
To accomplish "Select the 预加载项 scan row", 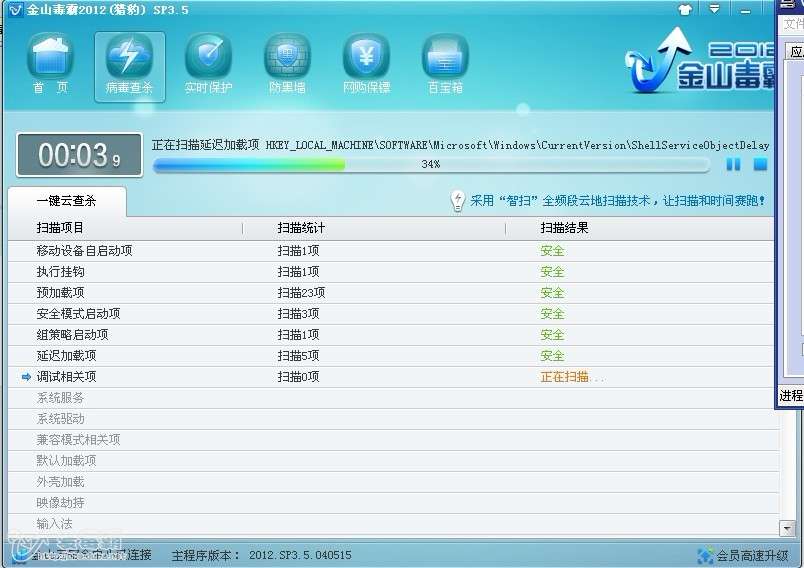I will [x=60, y=293].
